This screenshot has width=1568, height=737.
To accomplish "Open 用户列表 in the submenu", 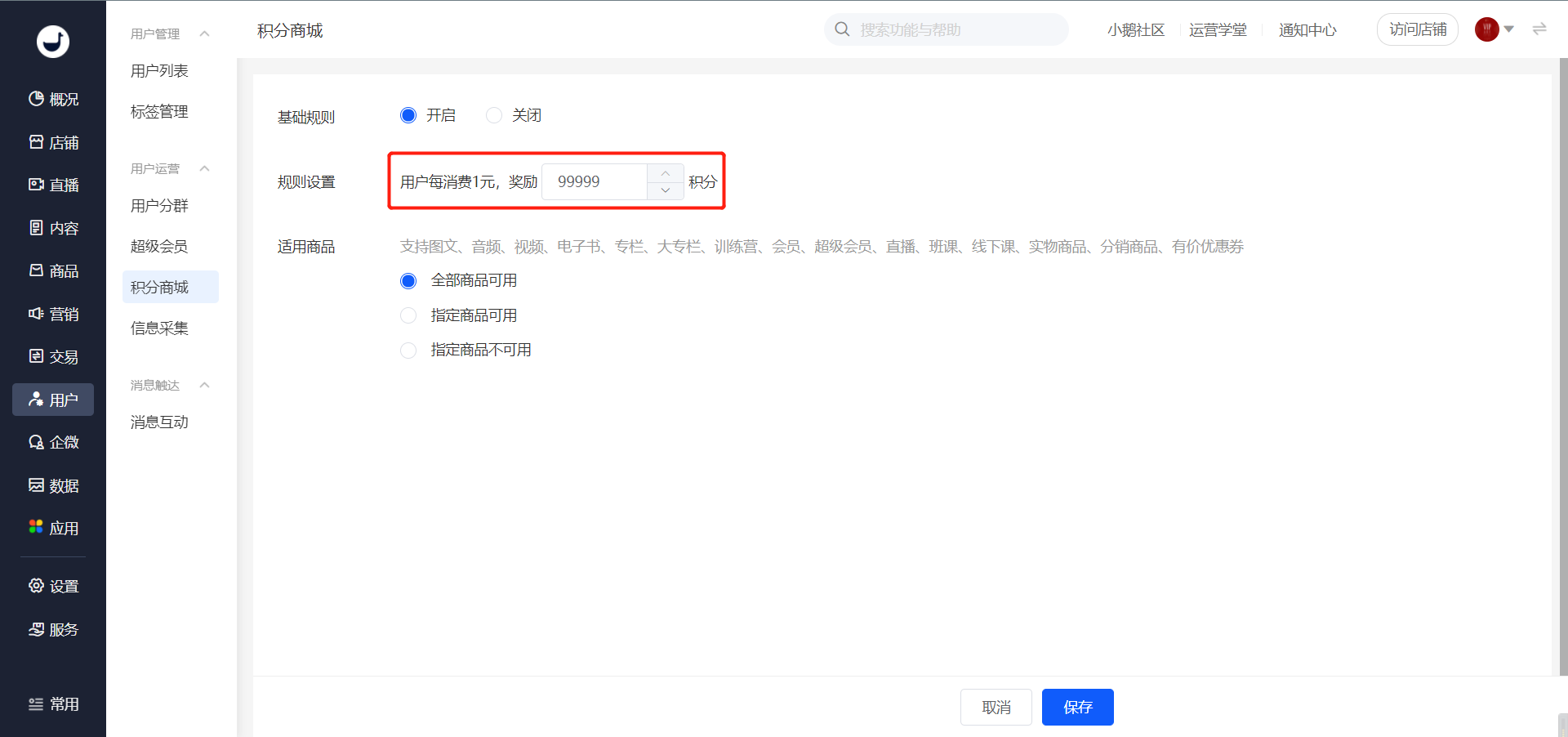I will click(x=159, y=71).
